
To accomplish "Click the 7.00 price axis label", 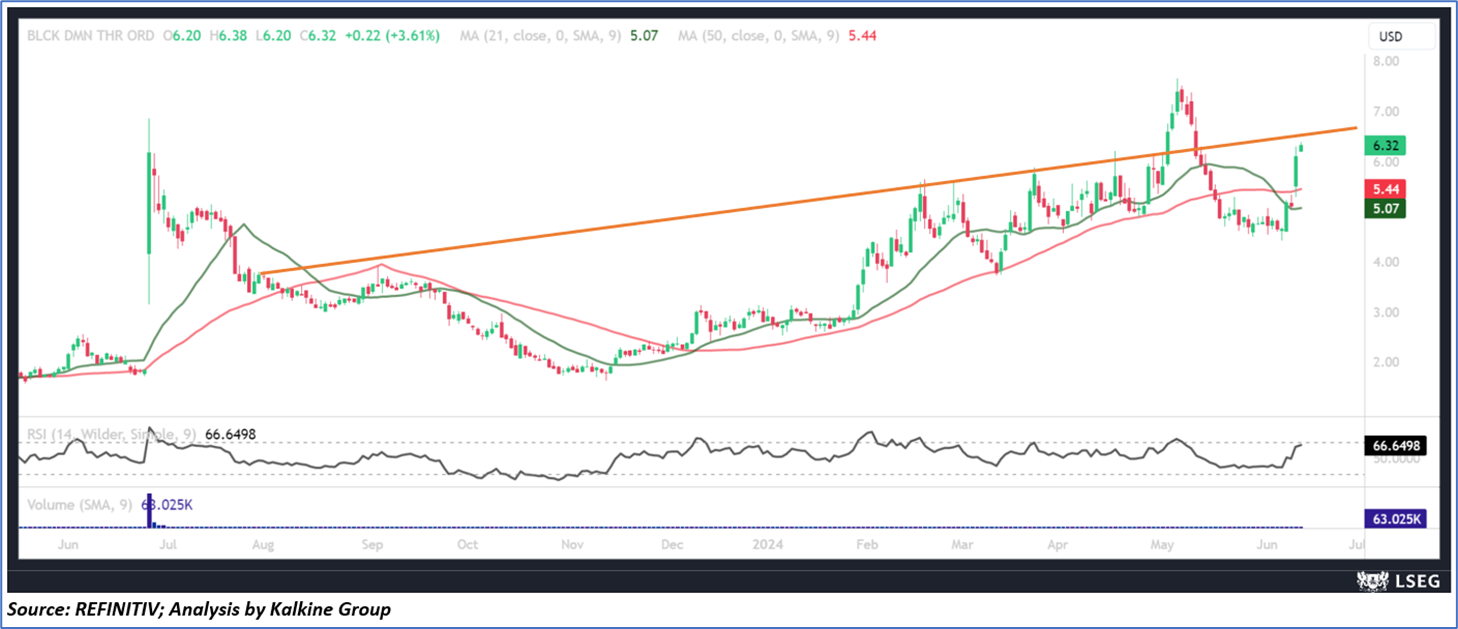I will [x=1386, y=111].
